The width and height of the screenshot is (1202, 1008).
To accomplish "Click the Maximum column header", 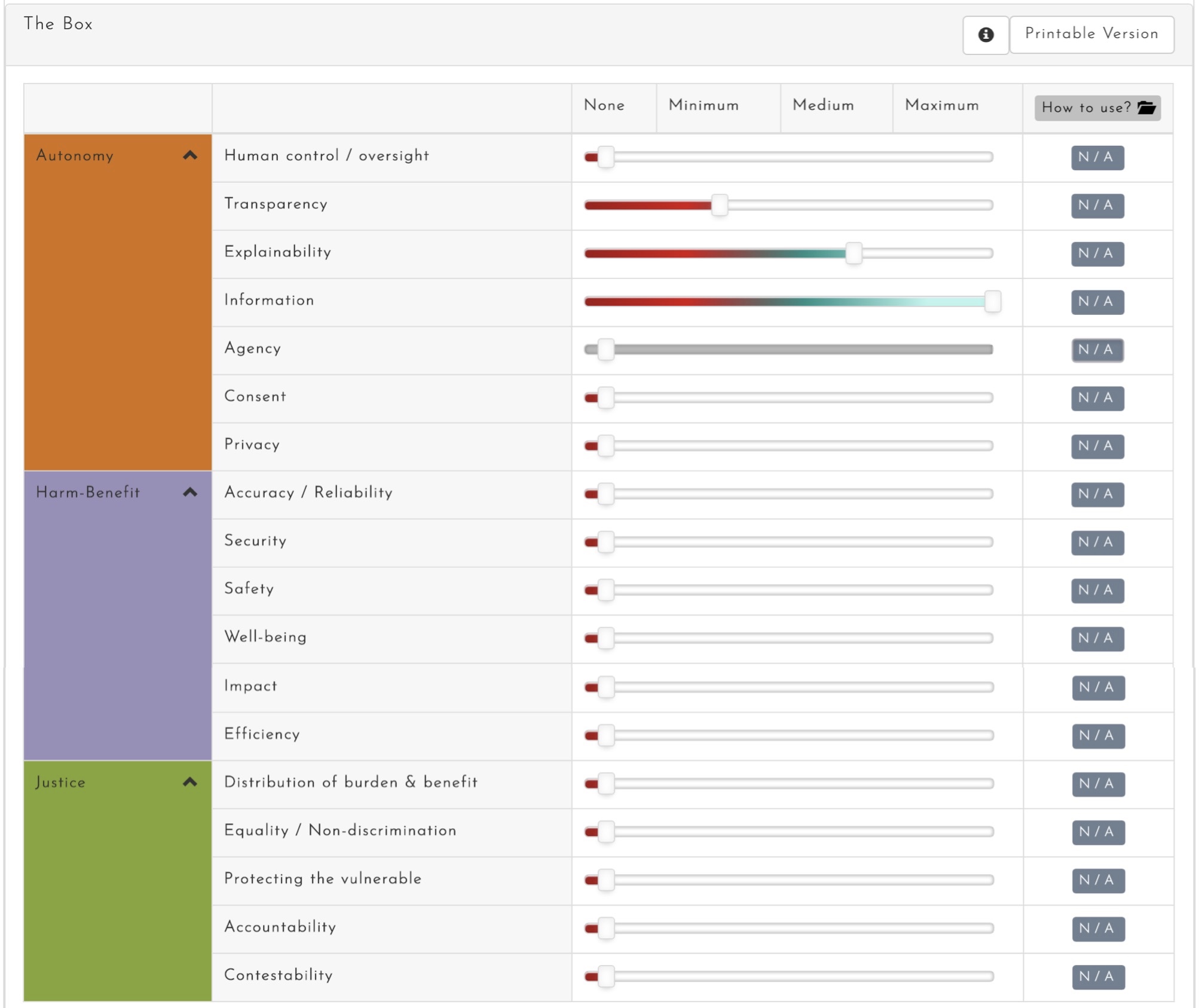I will (x=942, y=105).
